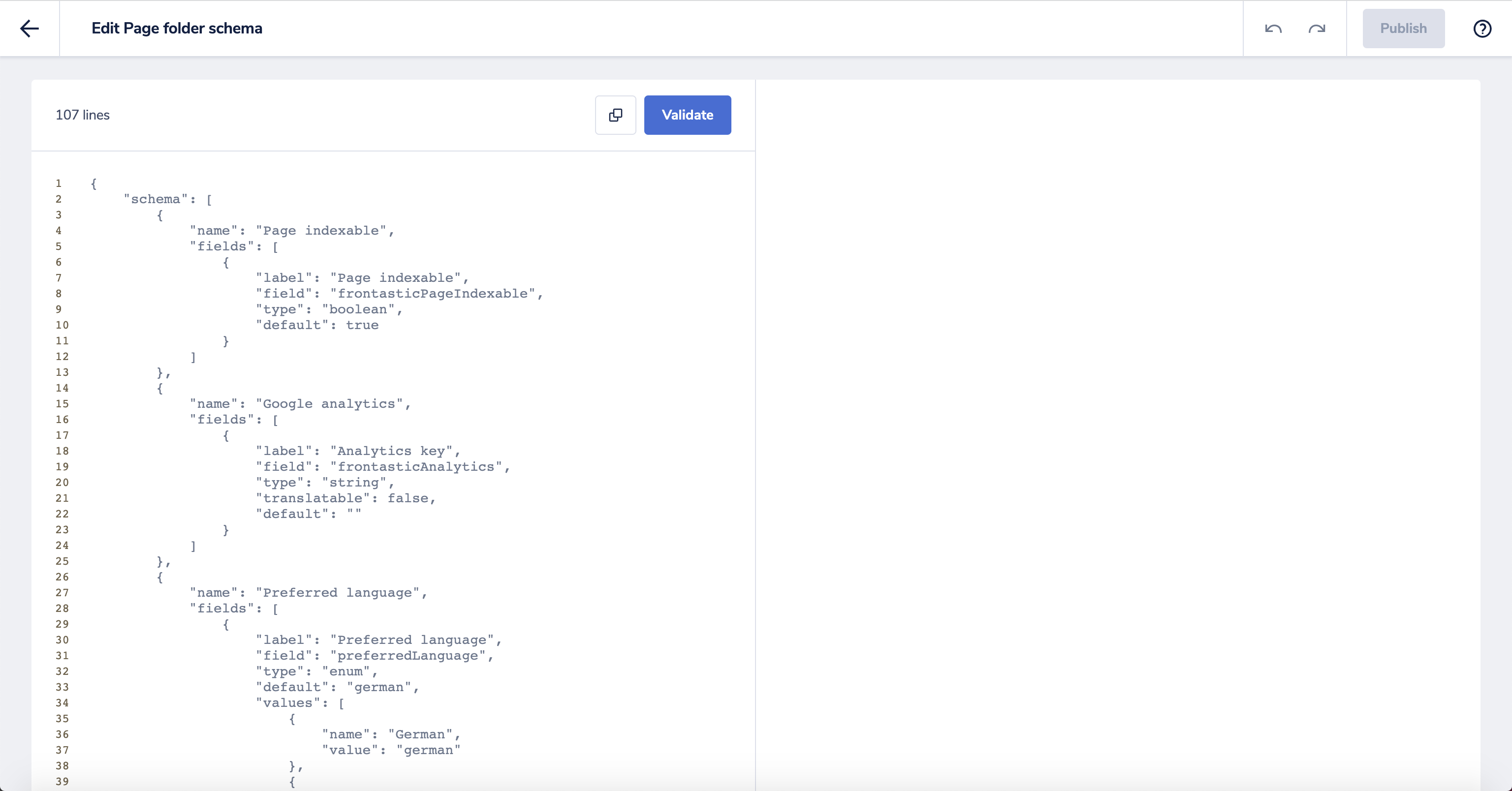Click the "Page indexable" name value
The width and height of the screenshot is (1512, 791).
point(324,231)
